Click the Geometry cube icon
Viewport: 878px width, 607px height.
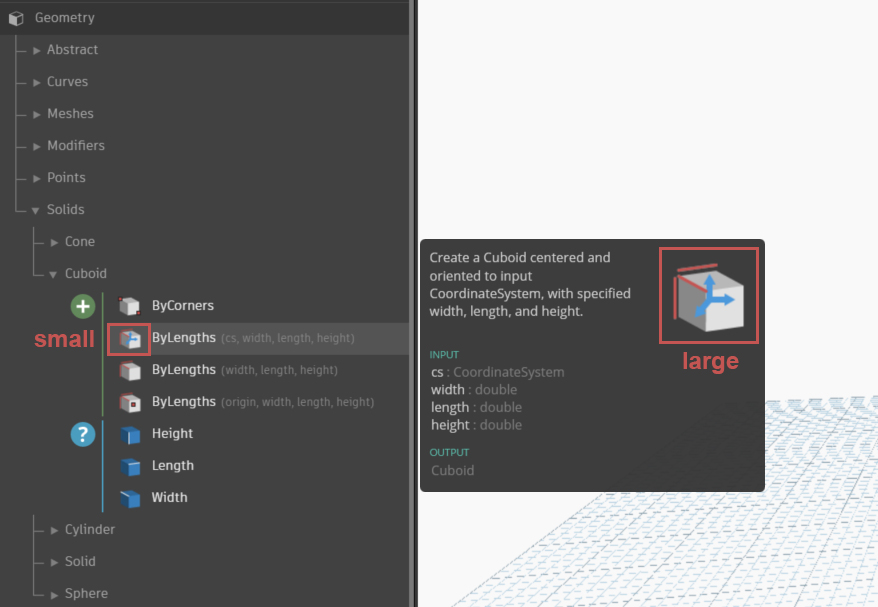point(16,18)
